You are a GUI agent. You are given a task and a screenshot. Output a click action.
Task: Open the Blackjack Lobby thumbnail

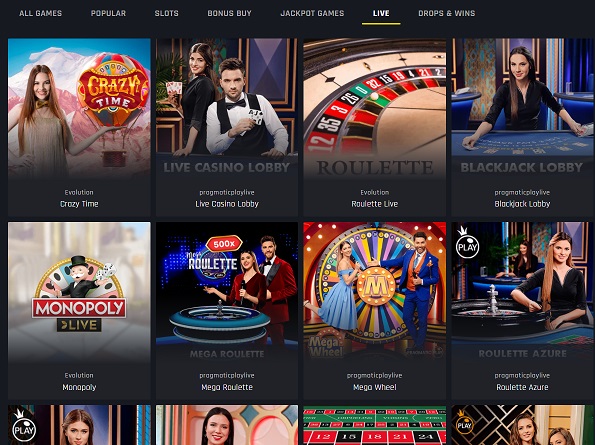pos(523,108)
